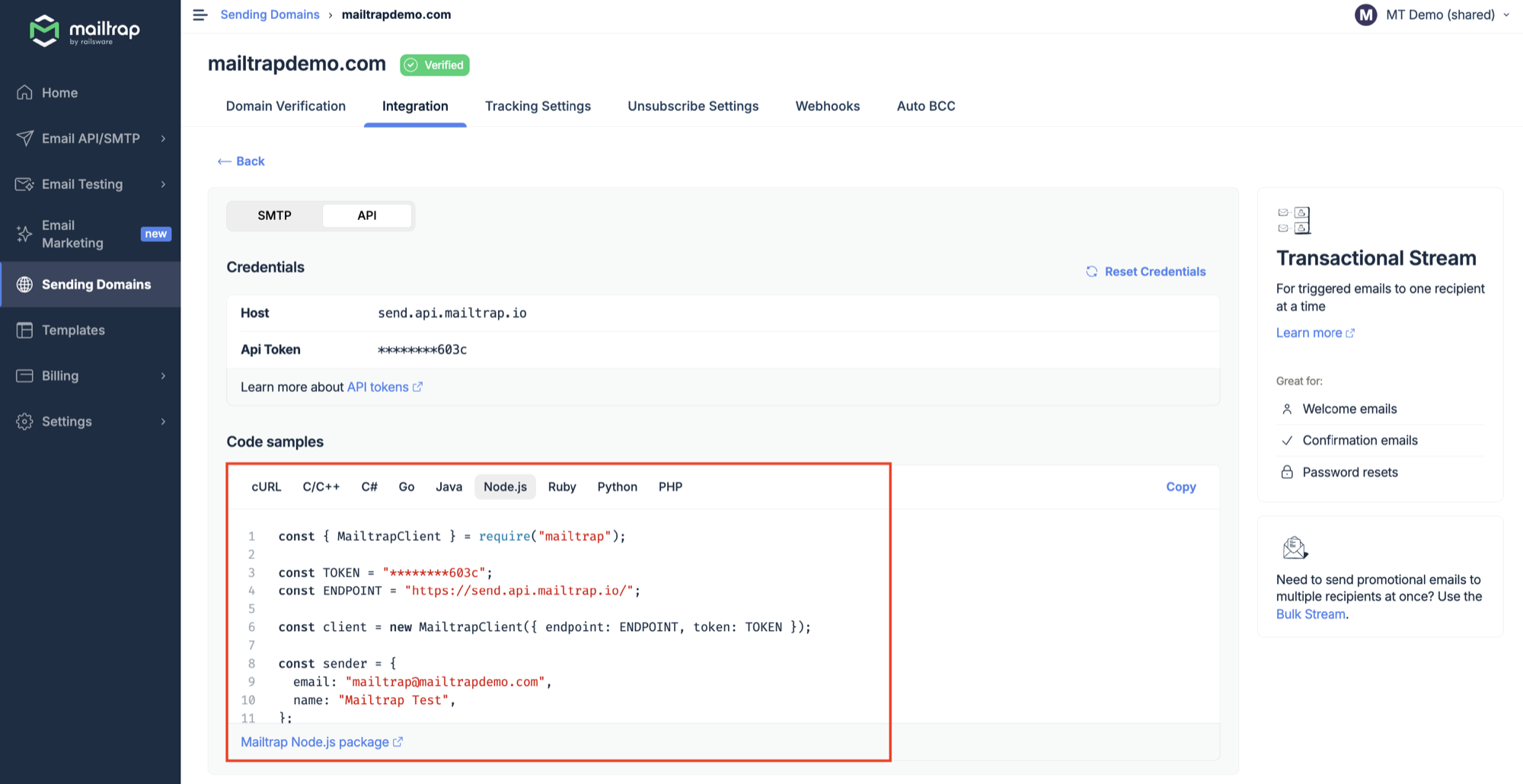Screen dimensions: 1523x784
Task: Click the Mailtrap logo in the sidebar
Action: click(84, 30)
